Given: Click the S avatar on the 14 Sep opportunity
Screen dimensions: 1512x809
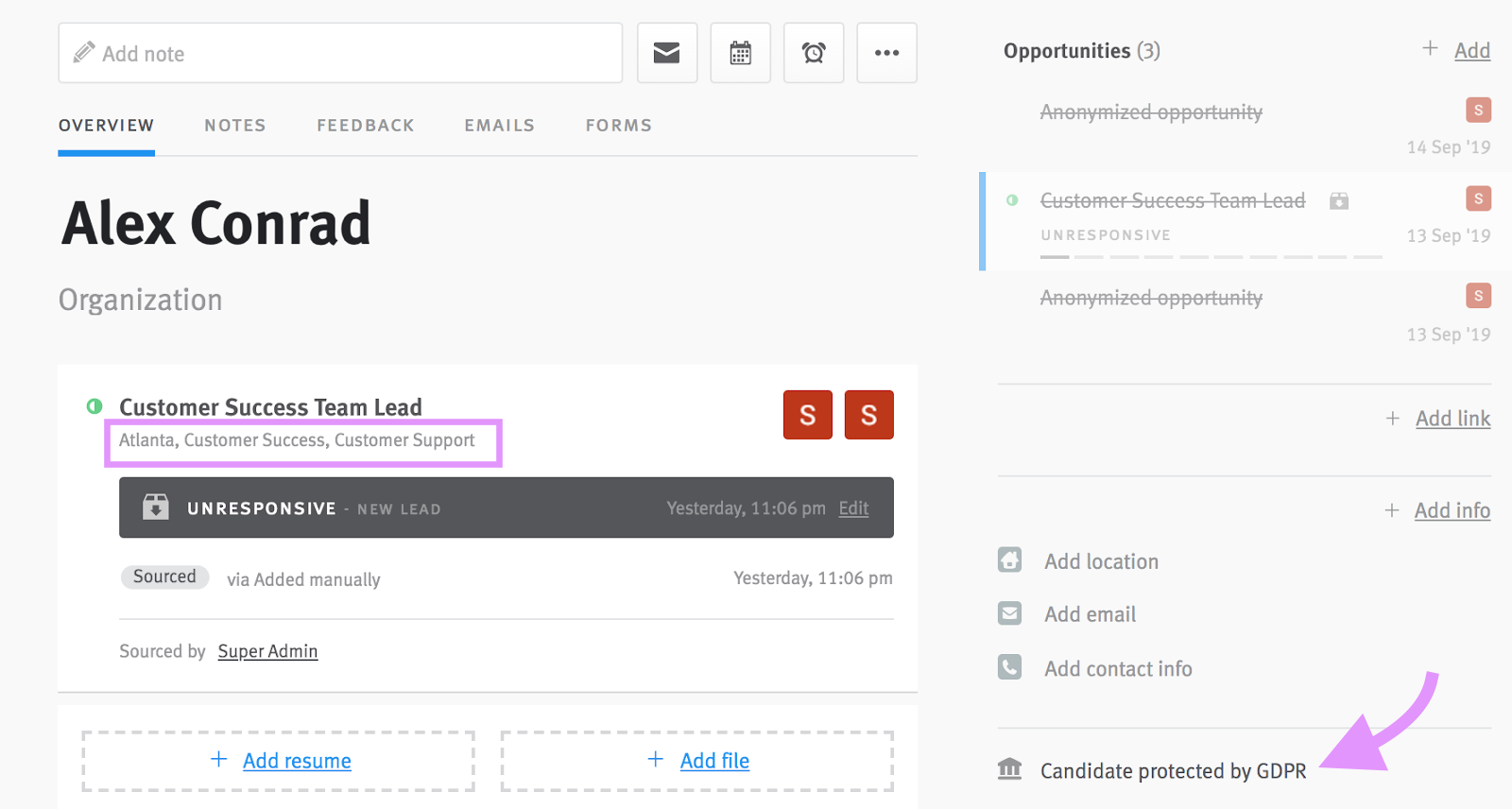Looking at the screenshot, I should [x=1479, y=110].
